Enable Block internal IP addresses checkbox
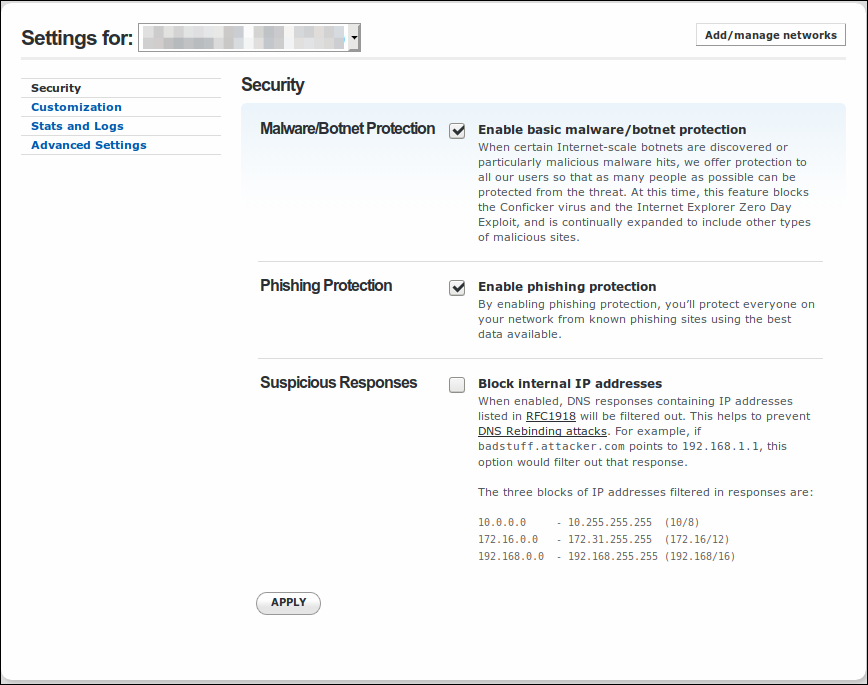Image resolution: width=868 pixels, height=685 pixels. click(457, 384)
